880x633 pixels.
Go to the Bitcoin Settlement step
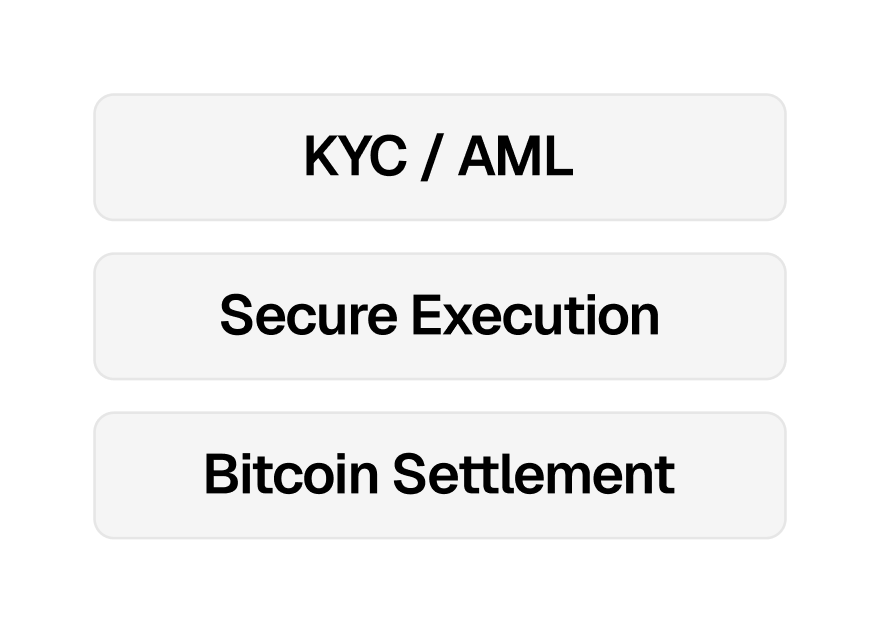(439, 475)
